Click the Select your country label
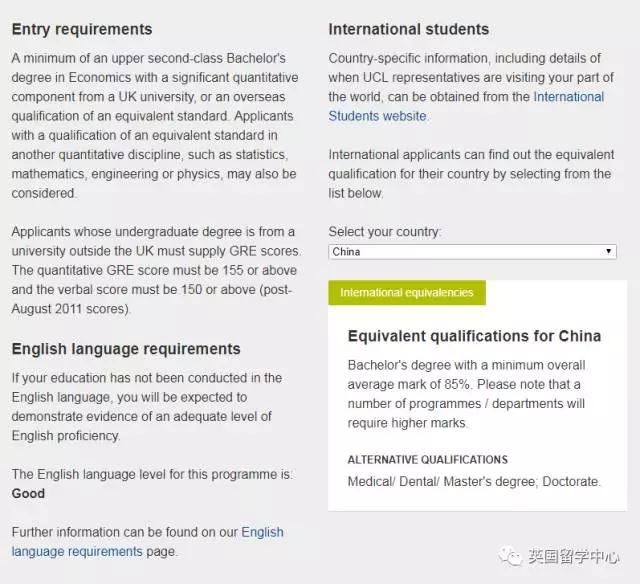The width and height of the screenshot is (640, 584). click(385, 232)
